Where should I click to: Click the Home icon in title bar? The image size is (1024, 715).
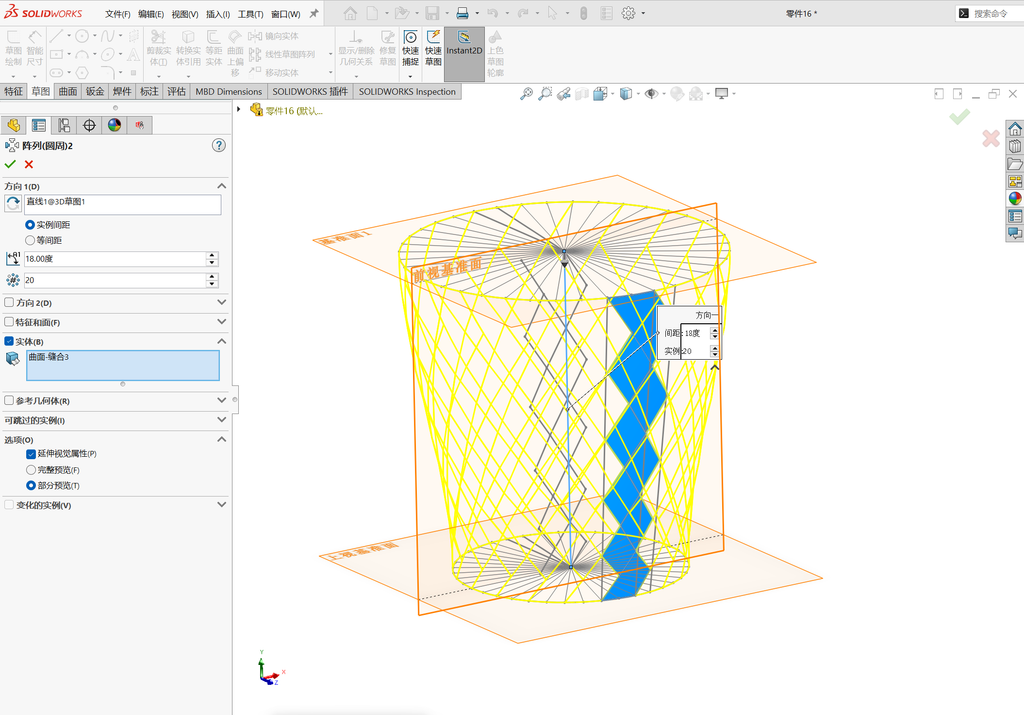click(x=350, y=13)
